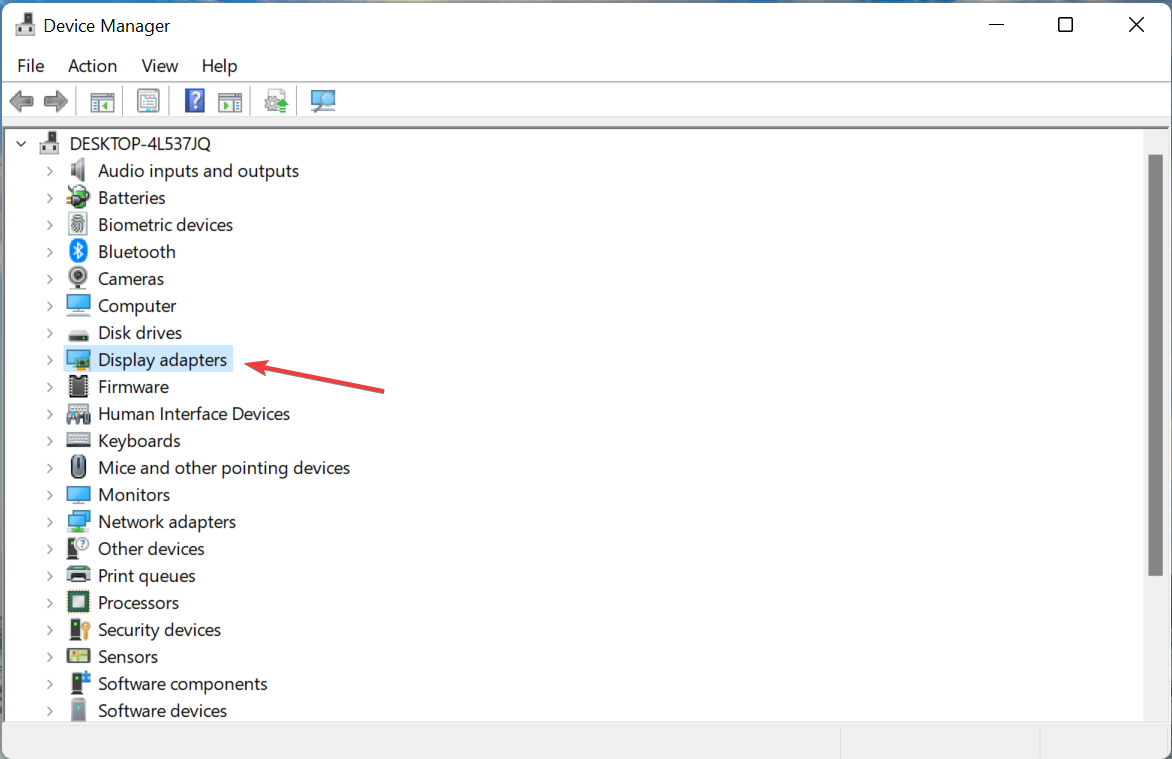
Task: Select the Sensors label
Action: 128,657
